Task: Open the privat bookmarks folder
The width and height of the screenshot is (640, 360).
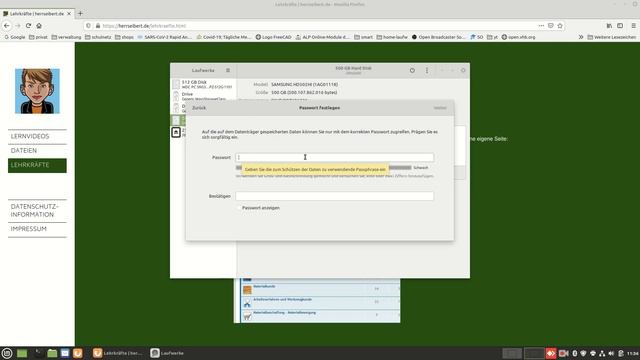Action: coord(38,37)
